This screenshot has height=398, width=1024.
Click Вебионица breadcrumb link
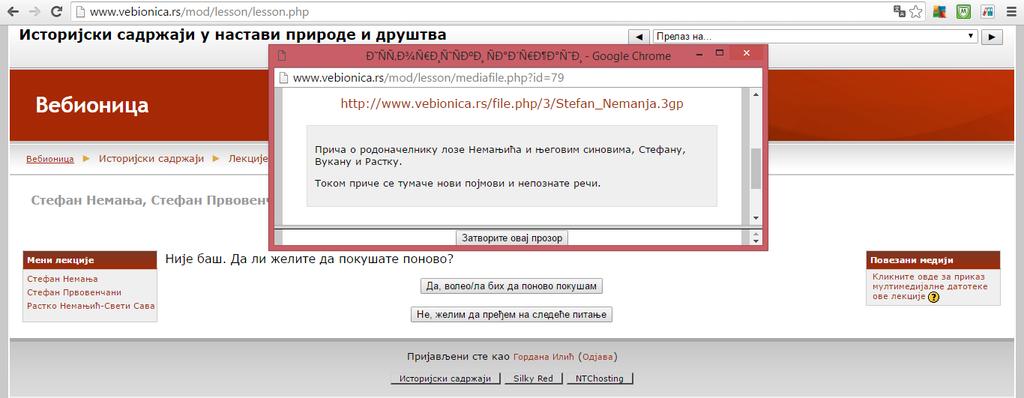[50, 159]
